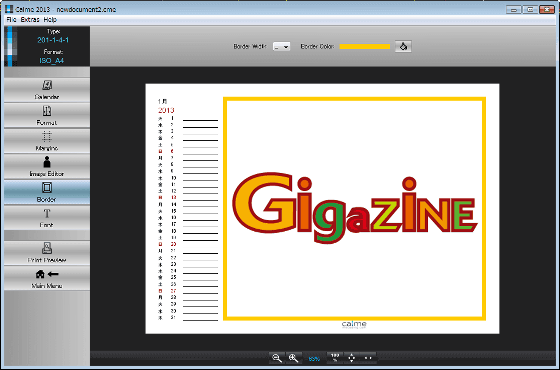The height and width of the screenshot is (370, 560).
Task: Click the paint bucket border color button
Action: (x=403, y=46)
